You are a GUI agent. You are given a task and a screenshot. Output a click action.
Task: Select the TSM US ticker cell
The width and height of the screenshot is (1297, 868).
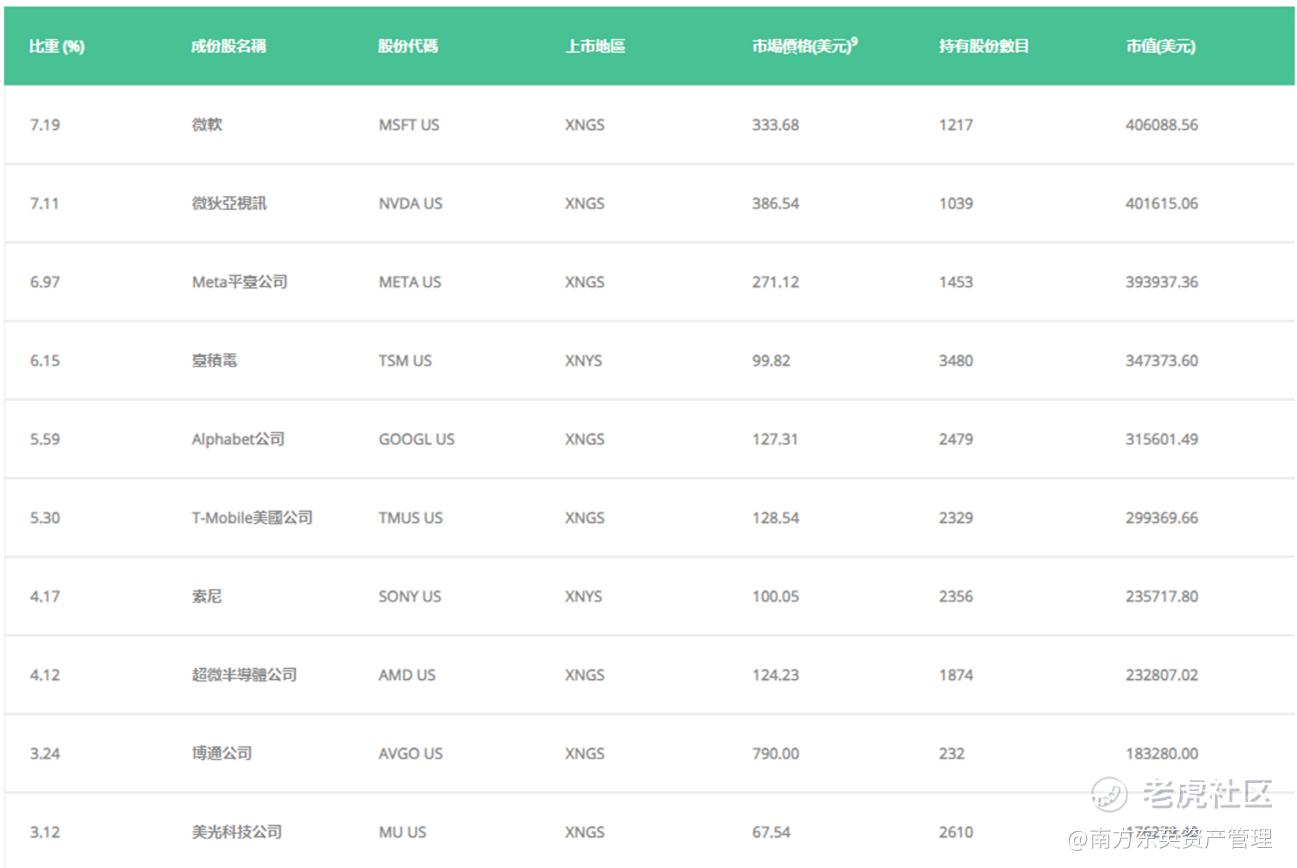405,360
